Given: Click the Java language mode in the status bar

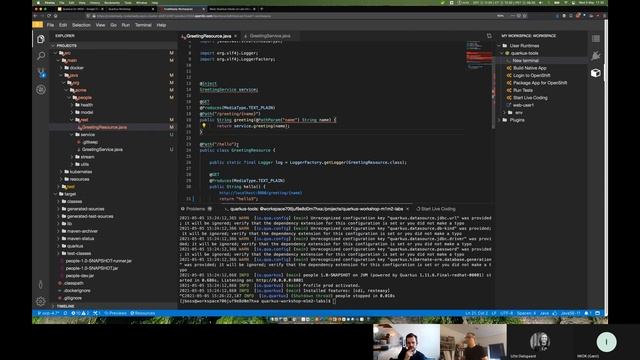Looking at the screenshot, I should tap(544, 313).
